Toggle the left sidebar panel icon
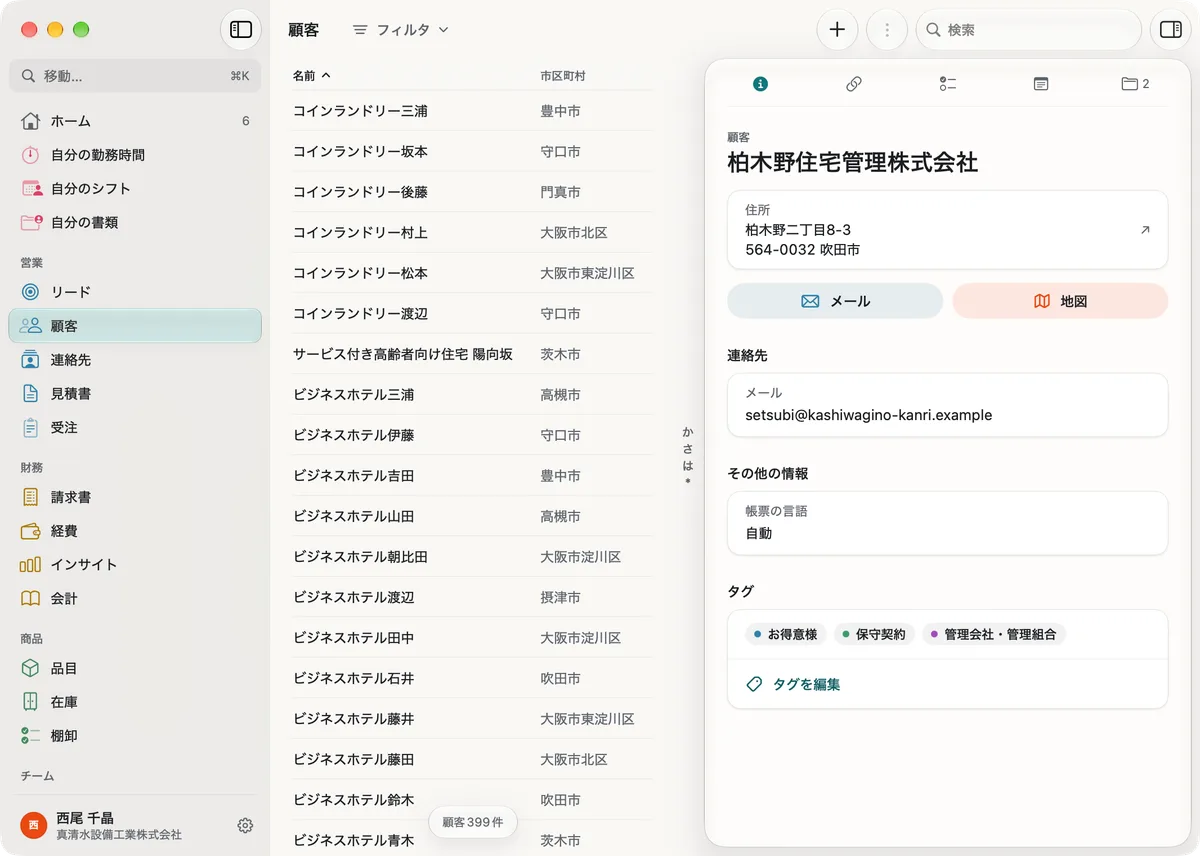Screen dimensions: 1200x856 (x=241, y=30)
